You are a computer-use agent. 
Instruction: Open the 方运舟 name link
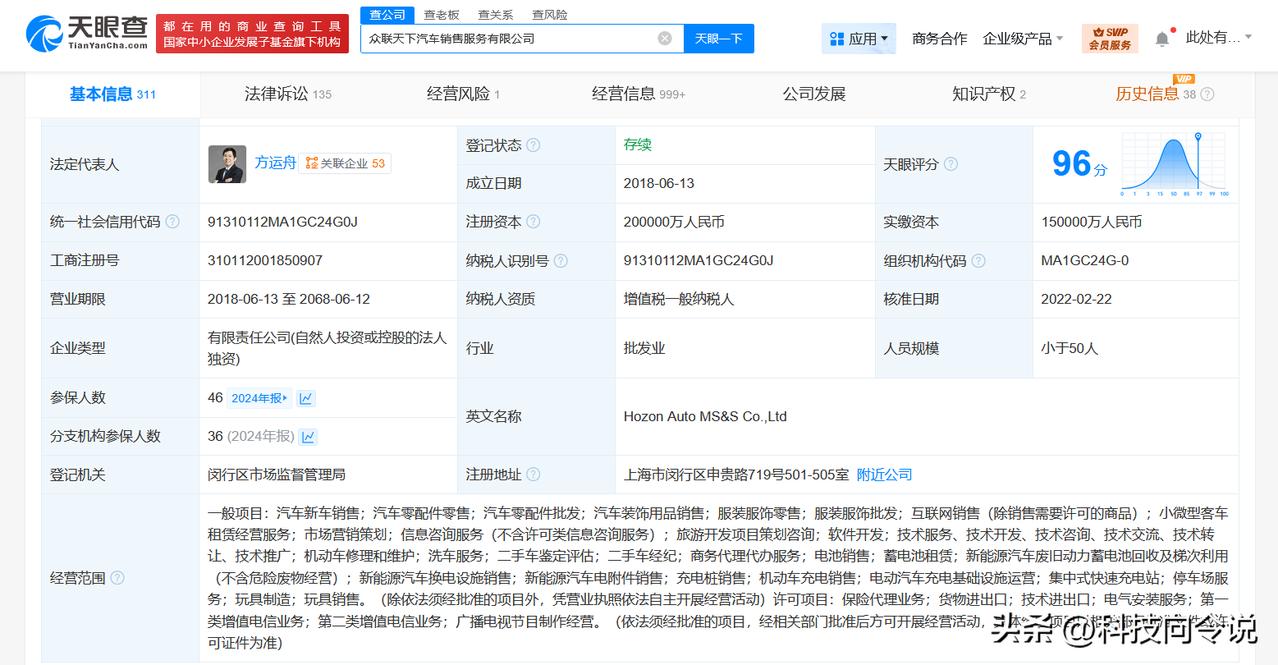coord(275,163)
